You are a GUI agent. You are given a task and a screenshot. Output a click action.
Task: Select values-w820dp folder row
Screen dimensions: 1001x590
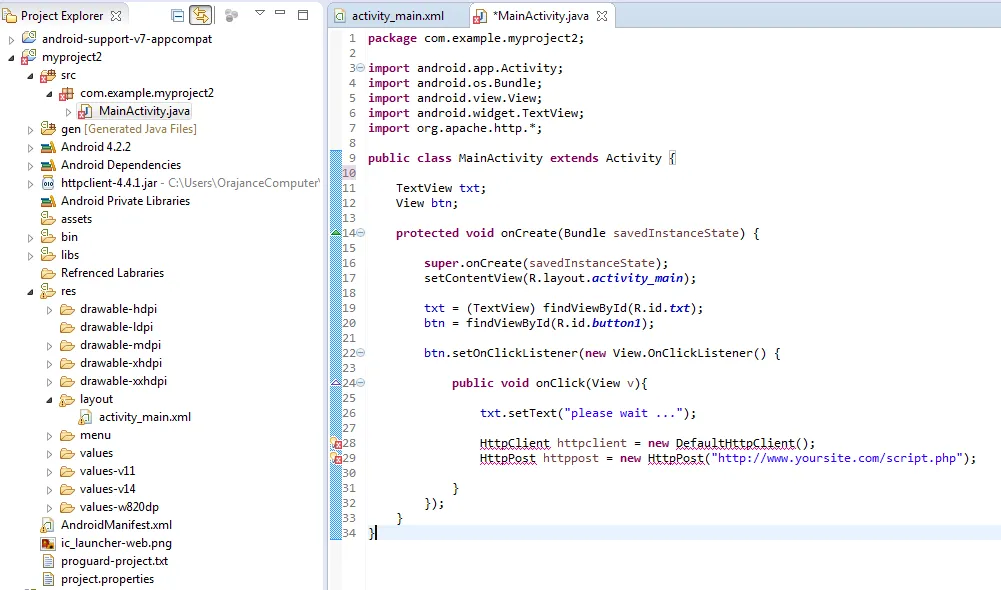click(x=119, y=507)
